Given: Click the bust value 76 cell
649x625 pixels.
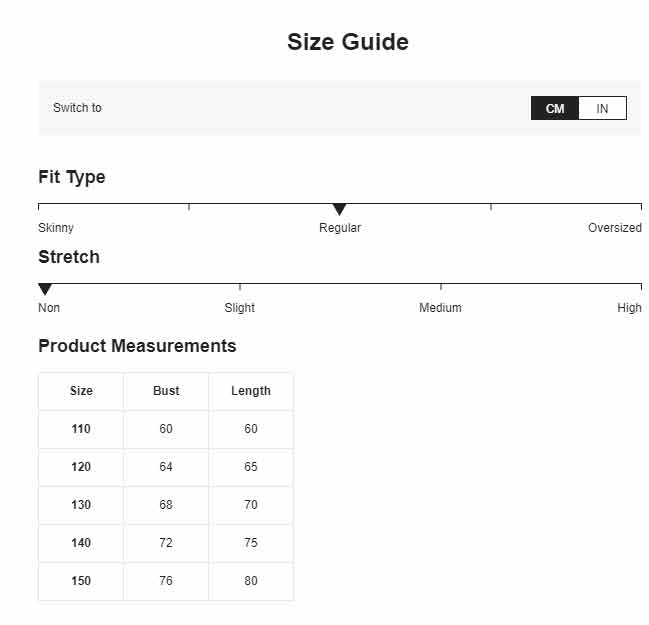Looking at the screenshot, I should click(x=166, y=581).
